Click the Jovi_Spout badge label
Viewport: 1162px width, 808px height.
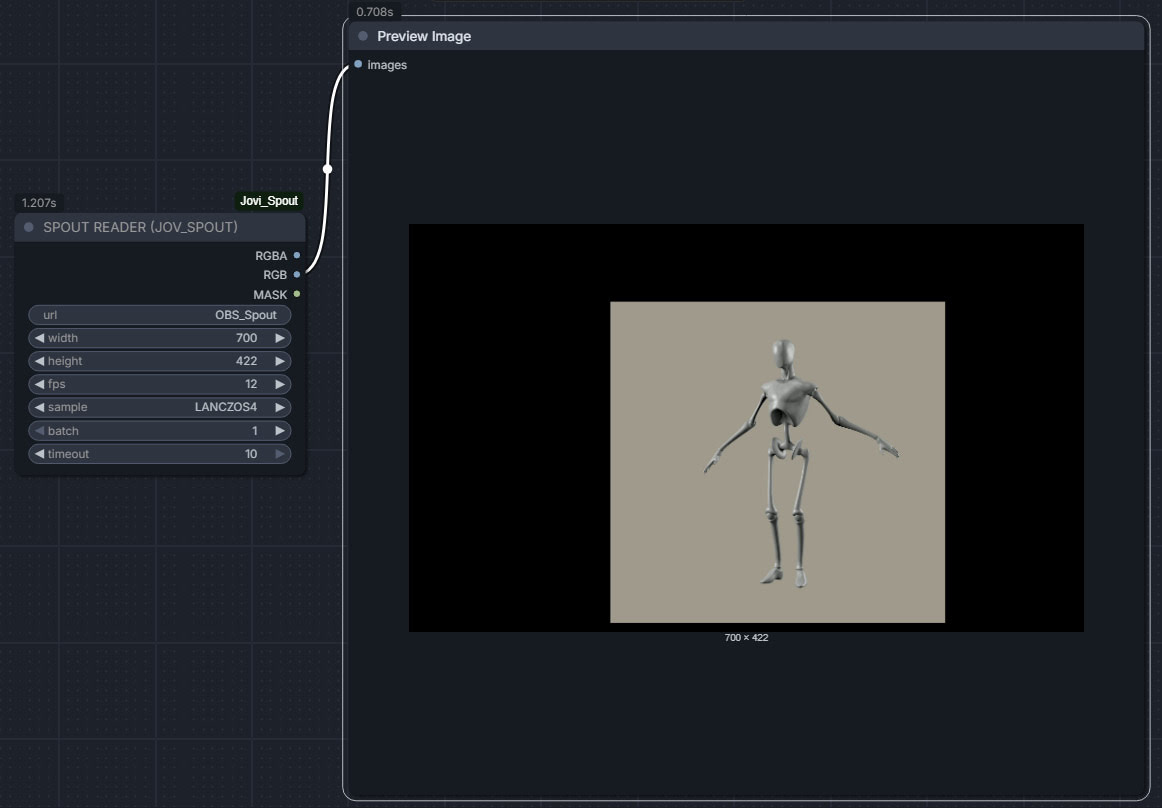click(x=268, y=201)
